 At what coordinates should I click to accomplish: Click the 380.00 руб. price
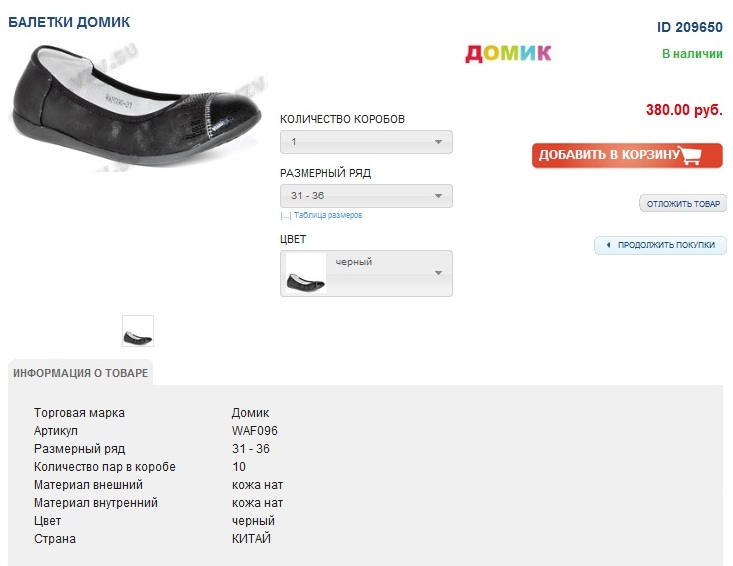click(684, 110)
